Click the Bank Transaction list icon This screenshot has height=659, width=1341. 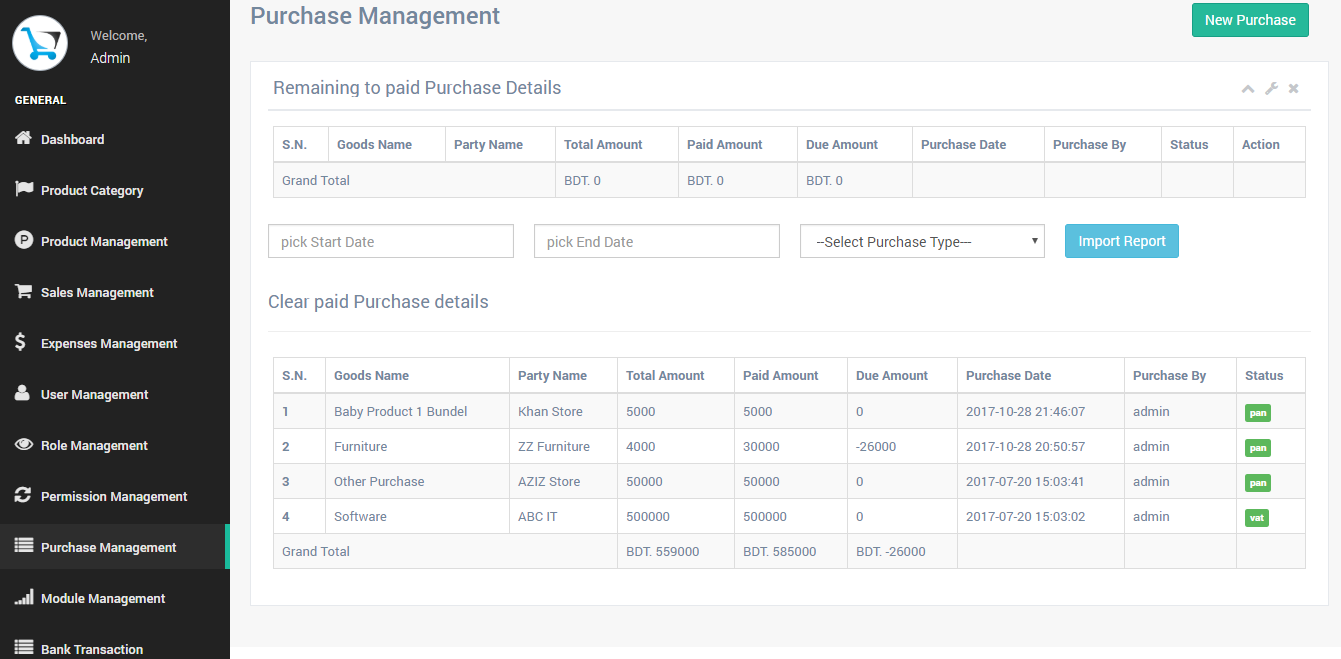[x=24, y=648]
